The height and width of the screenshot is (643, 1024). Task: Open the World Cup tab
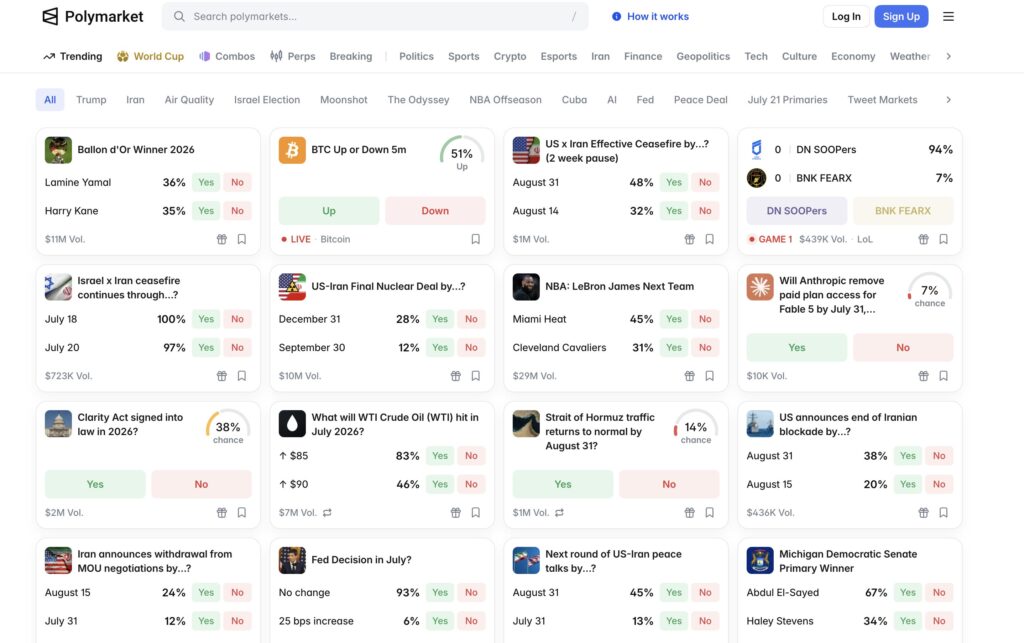(x=150, y=56)
